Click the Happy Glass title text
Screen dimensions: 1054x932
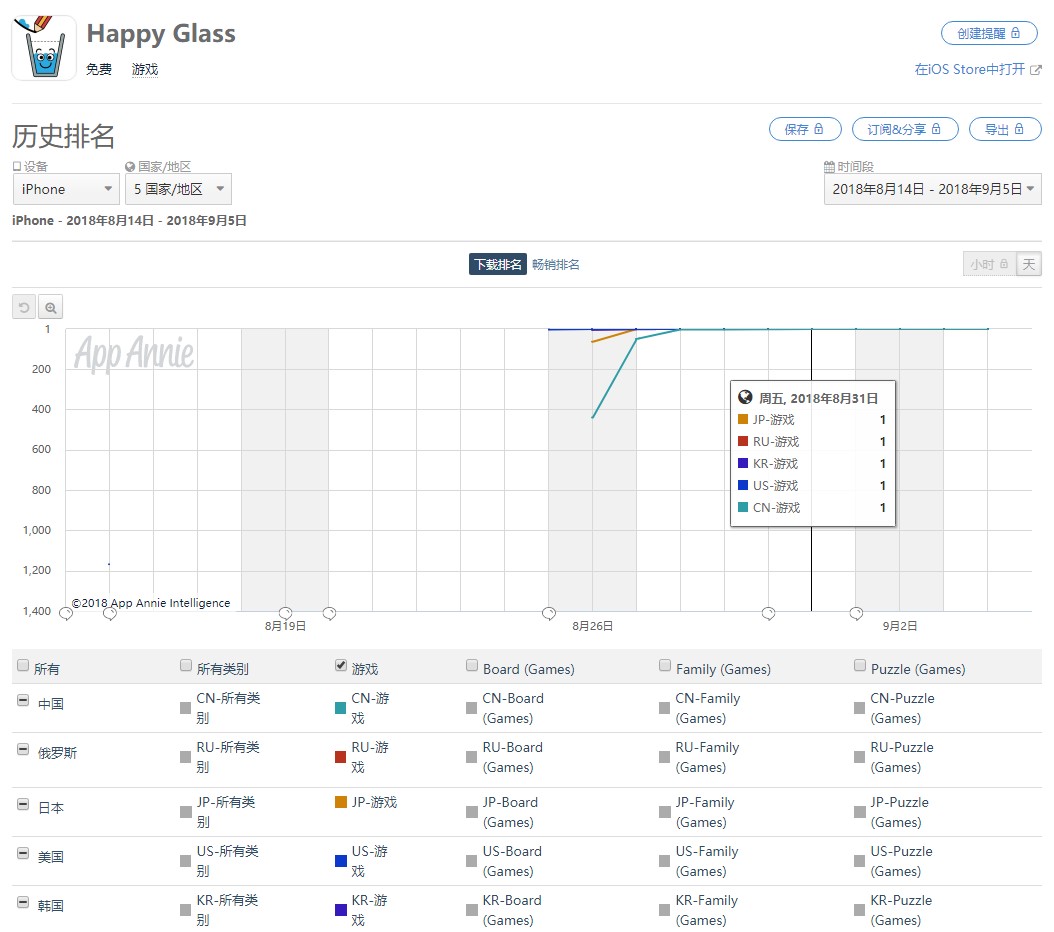coord(161,34)
